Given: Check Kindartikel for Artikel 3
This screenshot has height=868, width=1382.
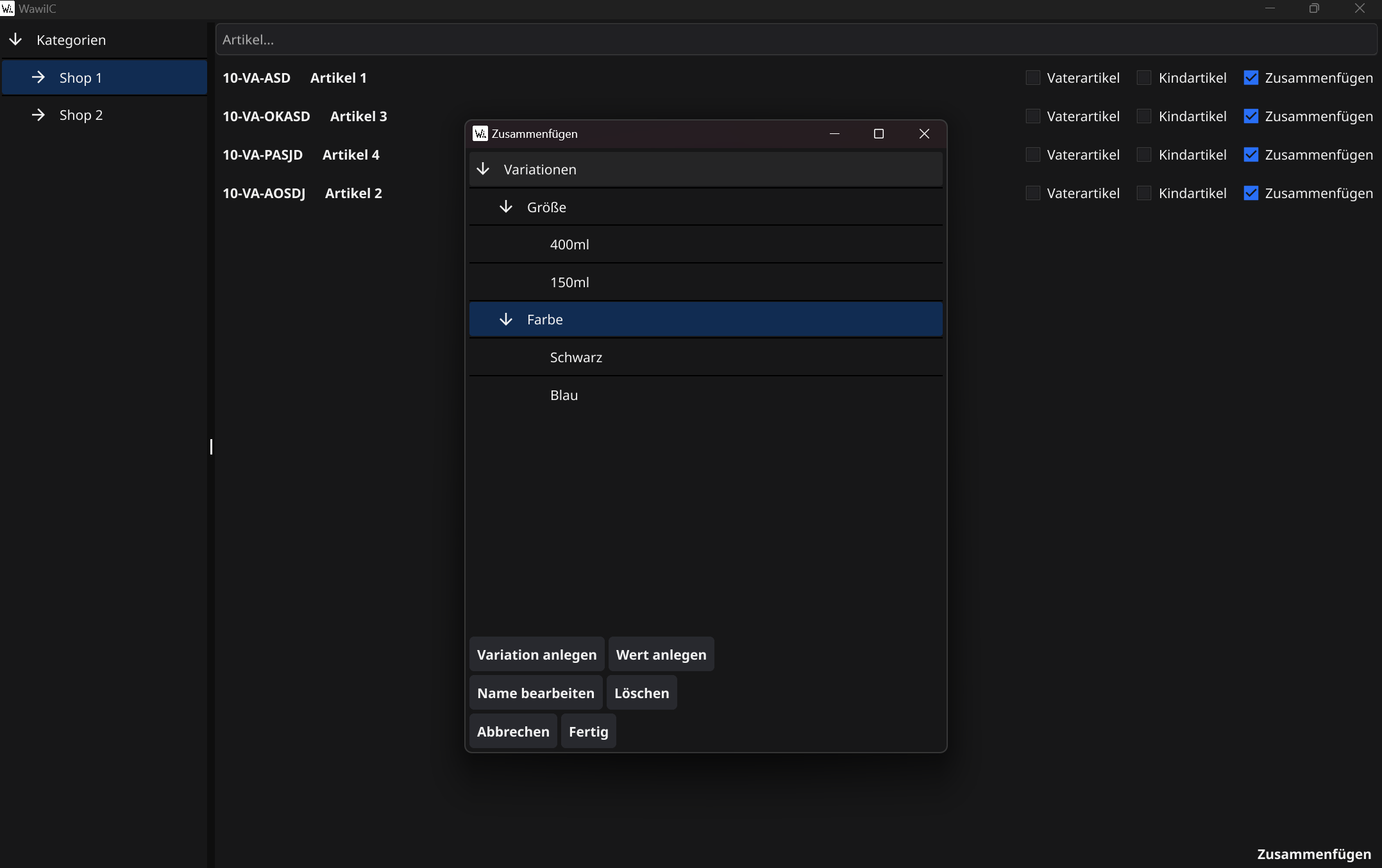Looking at the screenshot, I should [x=1144, y=116].
